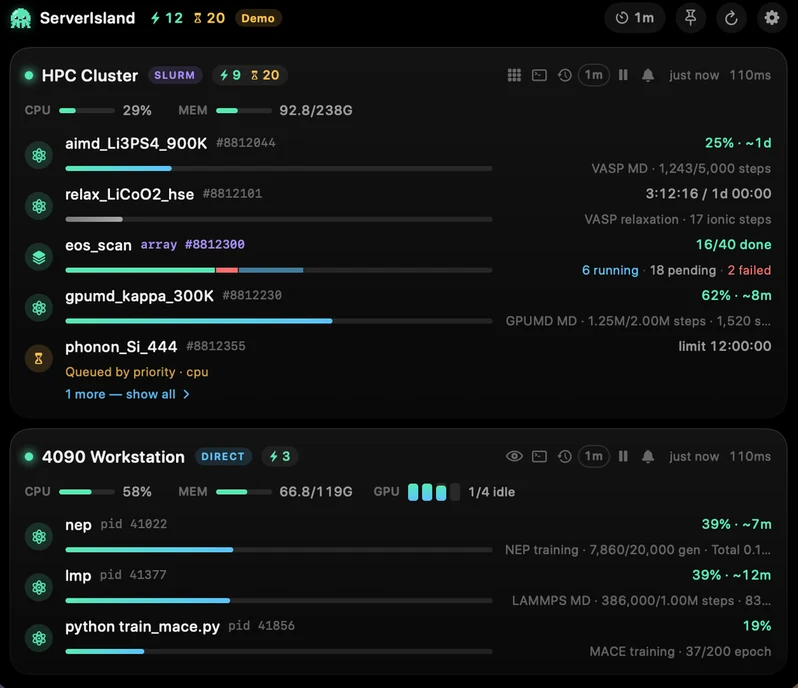Image resolution: width=798 pixels, height=688 pixels.
Task: Open the relax_LiCoO2_hse job
Action: click(398, 206)
